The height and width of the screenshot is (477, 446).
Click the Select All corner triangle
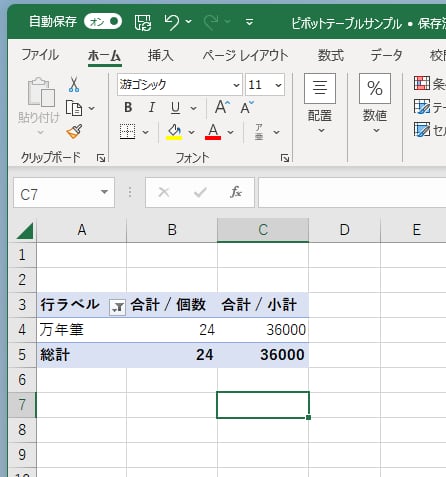[x=25, y=231]
